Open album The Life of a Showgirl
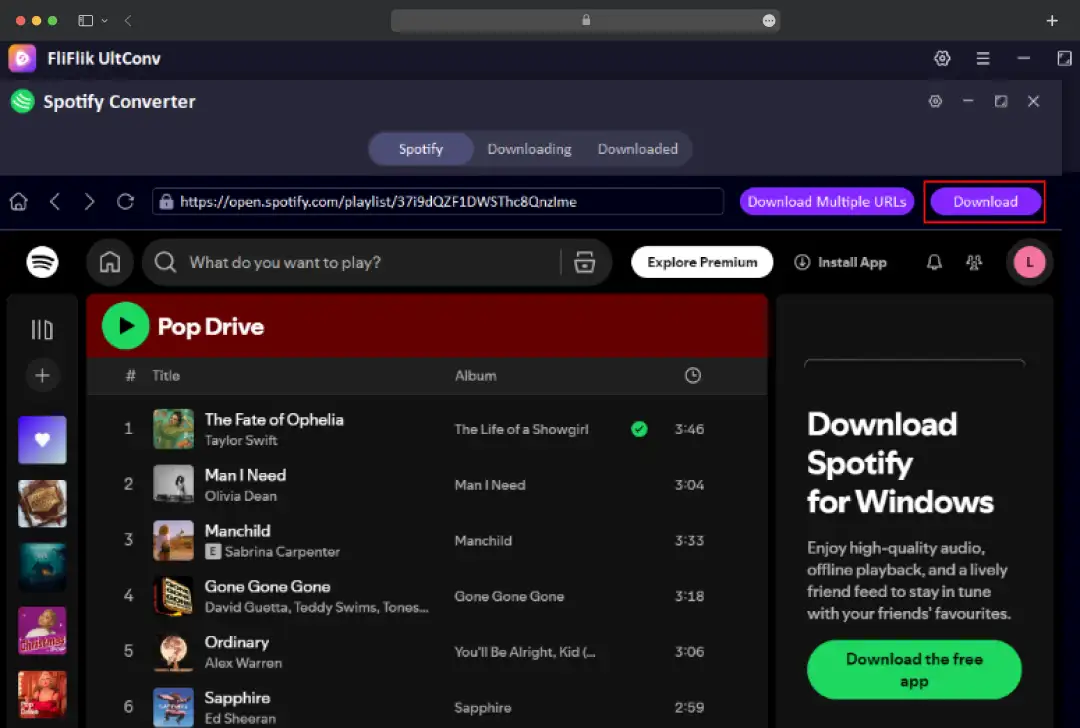1080x728 pixels. 521,429
